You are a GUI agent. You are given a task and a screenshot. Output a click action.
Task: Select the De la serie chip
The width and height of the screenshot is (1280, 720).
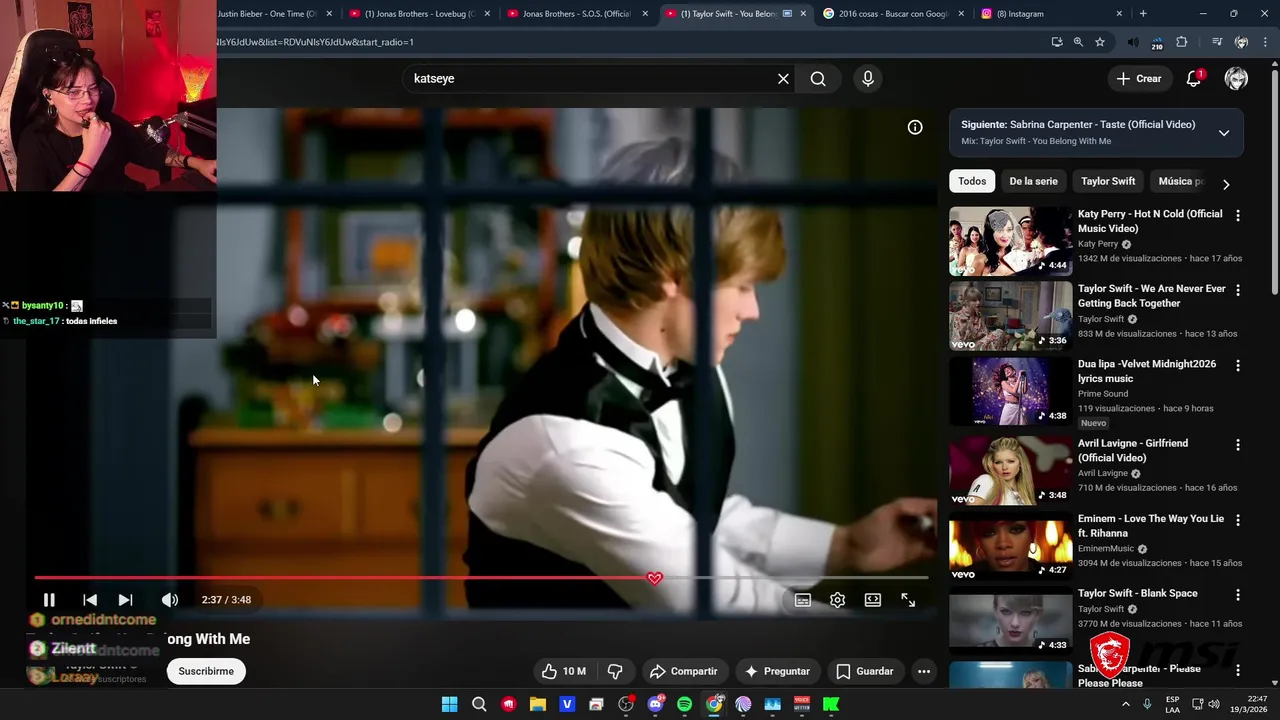[x=1033, y=181]
